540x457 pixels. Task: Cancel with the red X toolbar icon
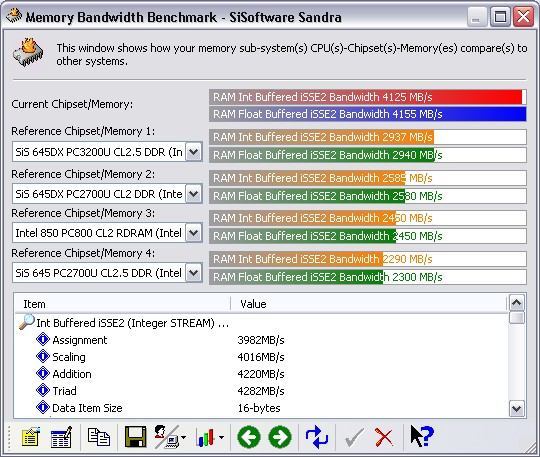coord(384,438)
